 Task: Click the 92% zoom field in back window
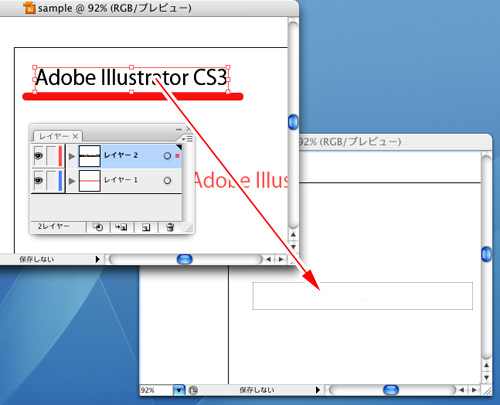156,390
